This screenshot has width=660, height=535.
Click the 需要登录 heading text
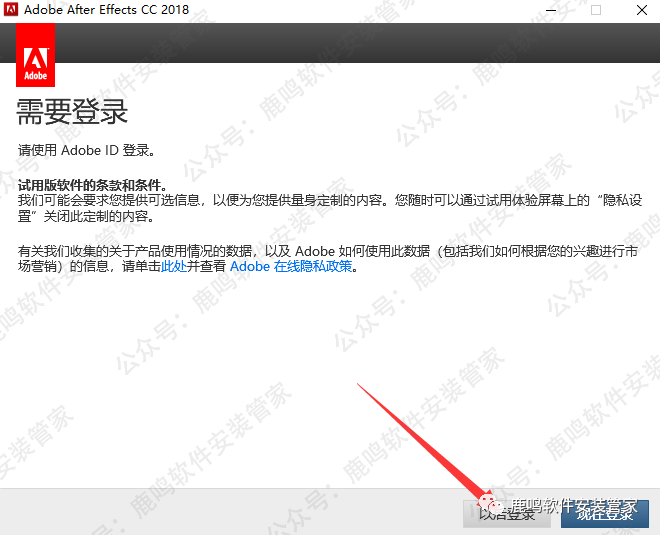pos(72,112)
